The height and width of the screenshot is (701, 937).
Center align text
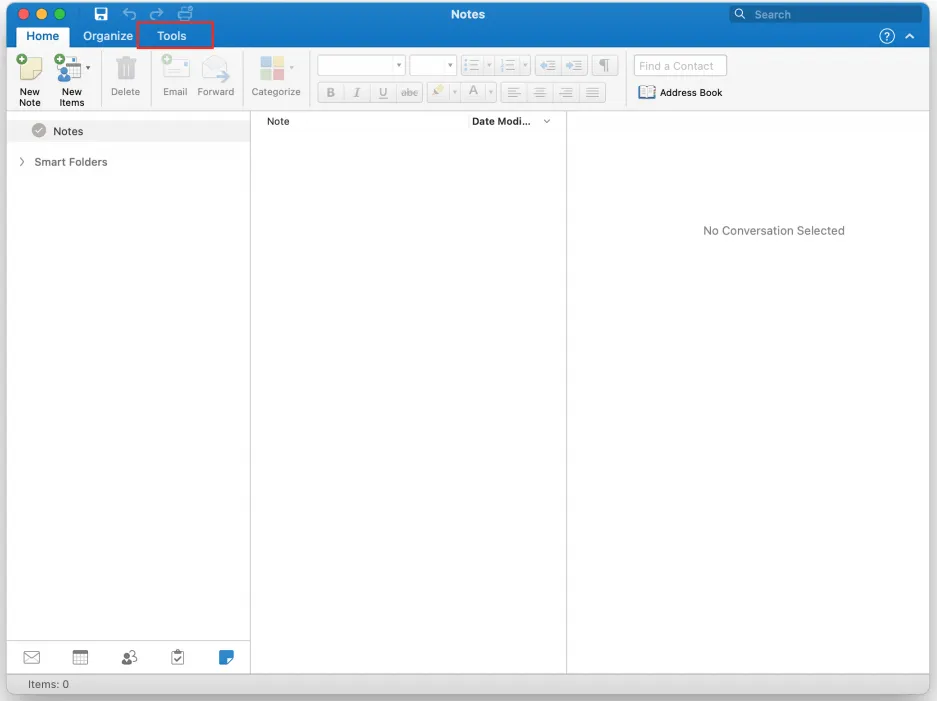[540, 93]
